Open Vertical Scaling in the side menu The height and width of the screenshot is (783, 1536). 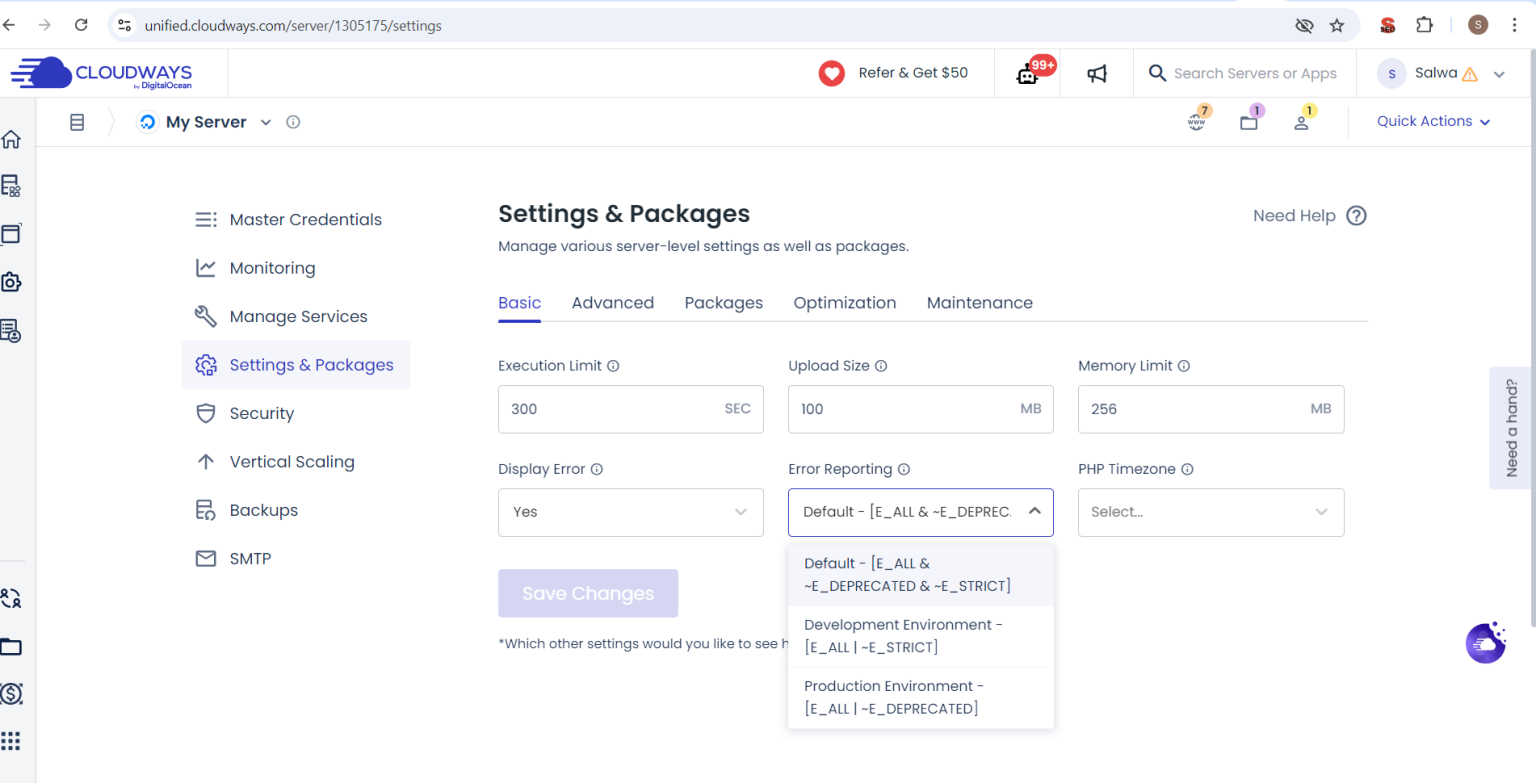(296, 462)
